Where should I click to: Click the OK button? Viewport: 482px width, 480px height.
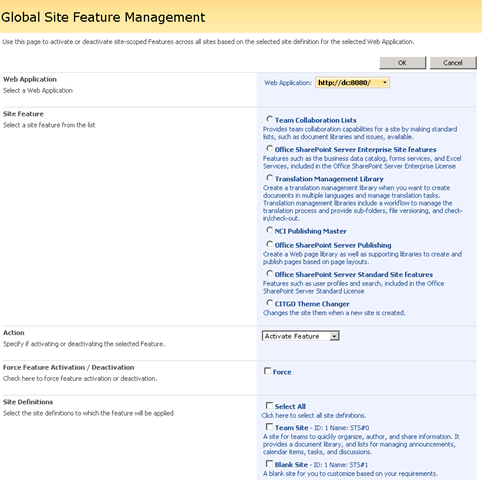pyautogui.click(x=403, y=63)
